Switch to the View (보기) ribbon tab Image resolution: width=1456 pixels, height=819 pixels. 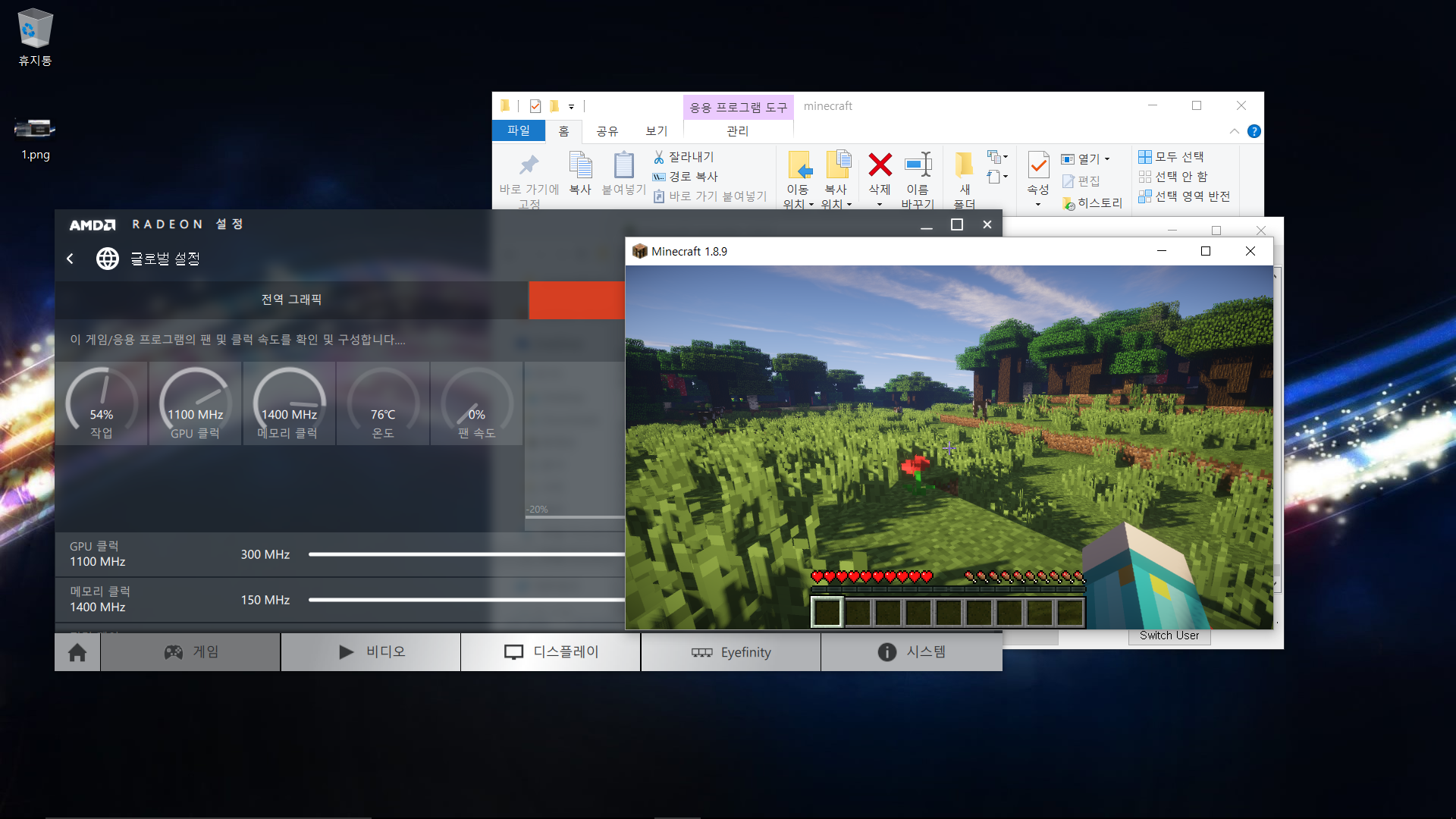click(656, 131)
